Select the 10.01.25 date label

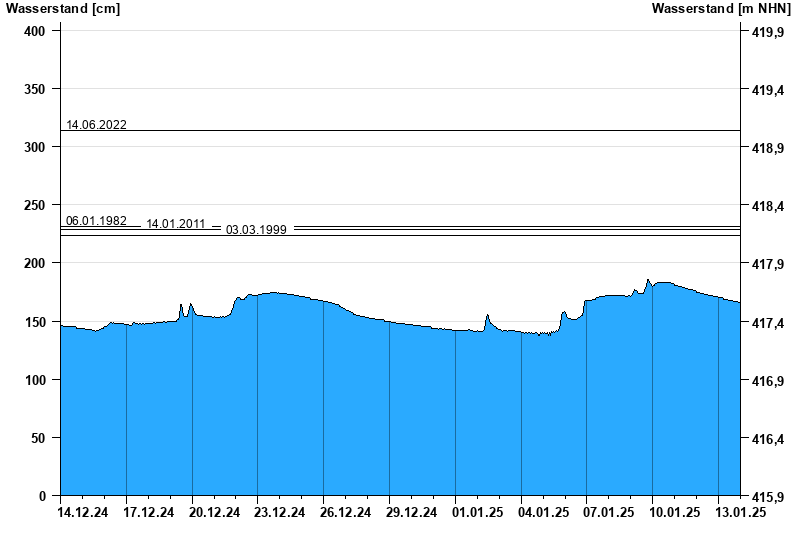click(x=675, y=513)
